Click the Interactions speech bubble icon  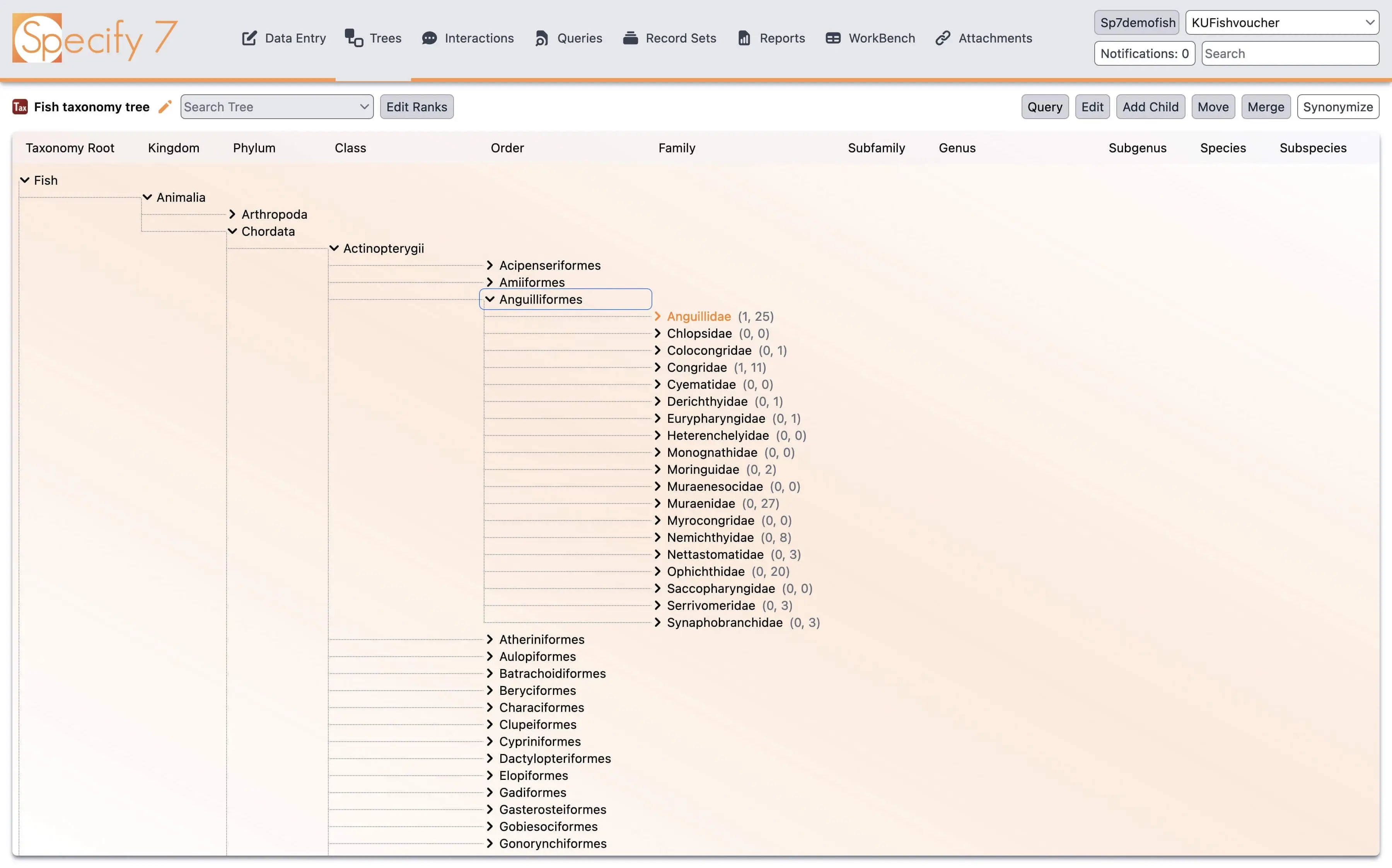(429, 38)
